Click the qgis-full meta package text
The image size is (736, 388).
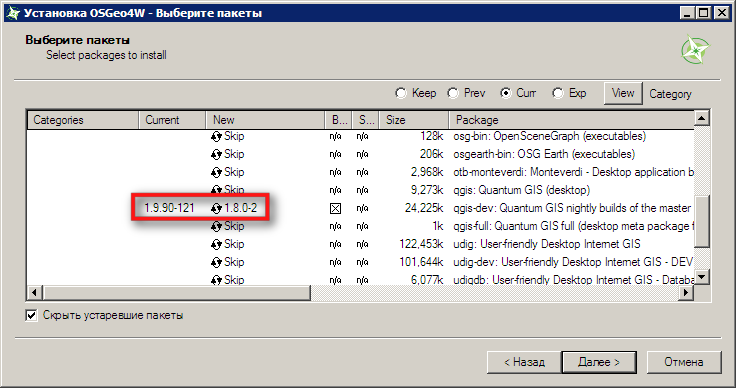point(573,227)
